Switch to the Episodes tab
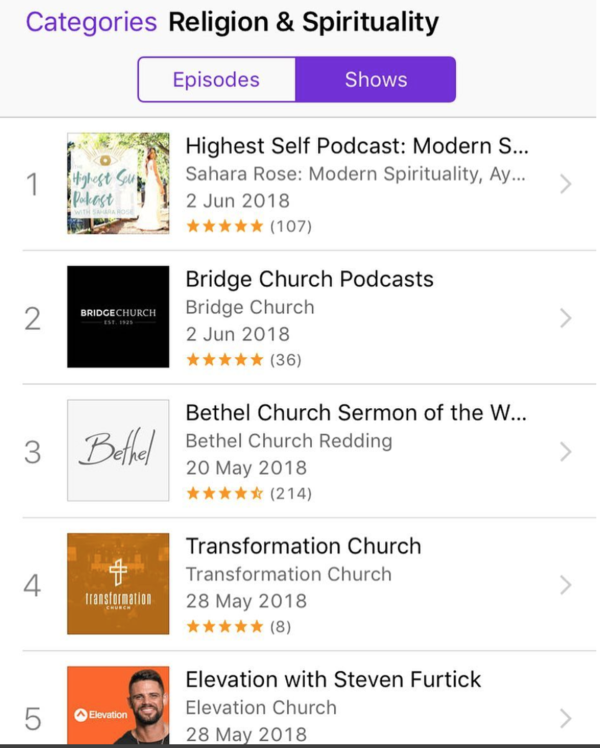Image resolution: width=600 pixels, height=748 pixels. tap(217, 79)
